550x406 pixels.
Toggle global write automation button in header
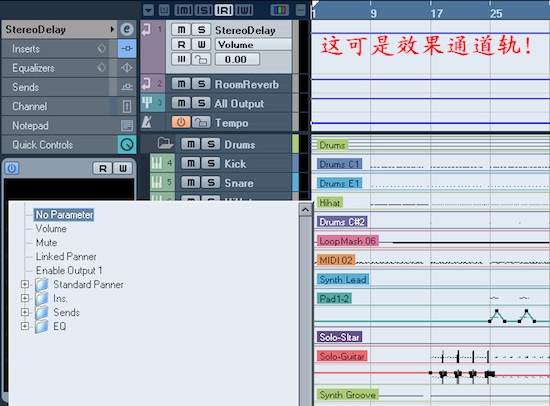(x=244, y=10)
